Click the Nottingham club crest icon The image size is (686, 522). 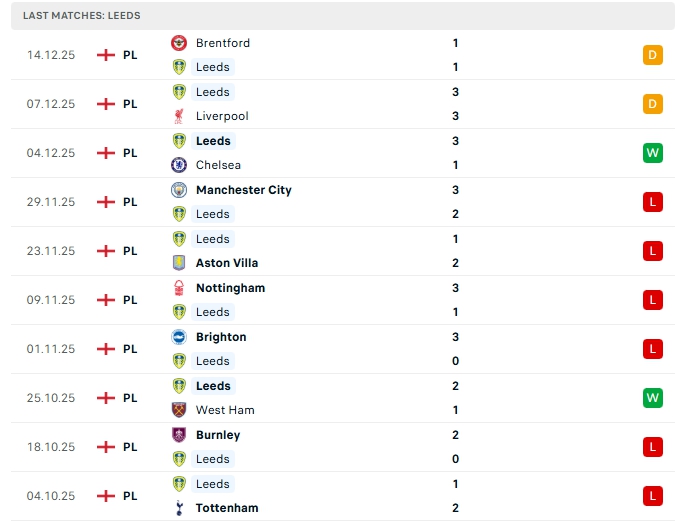pyautogui.click(x=179, y=288)
